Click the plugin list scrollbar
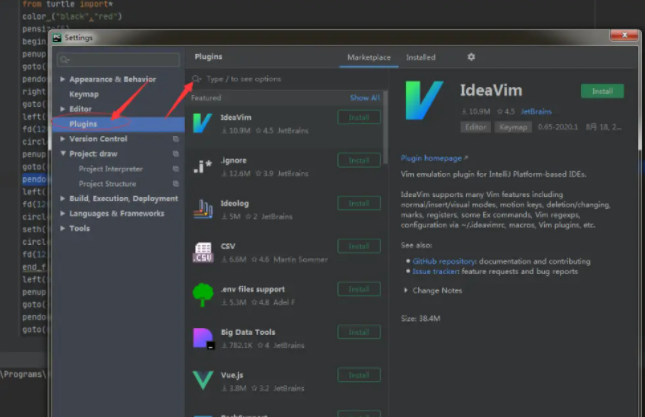This screenshot has height=417, width=645. point(385,127)
